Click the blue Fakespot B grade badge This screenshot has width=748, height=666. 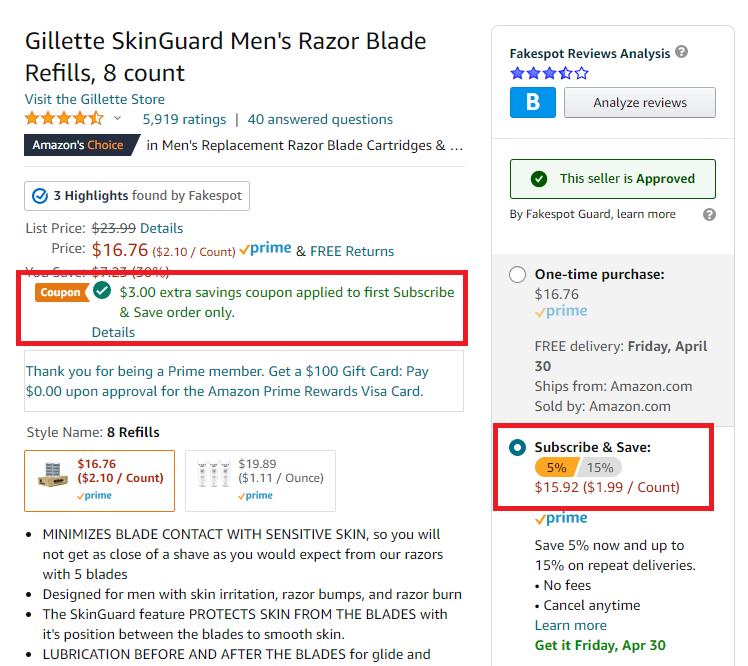pos(532,102)
